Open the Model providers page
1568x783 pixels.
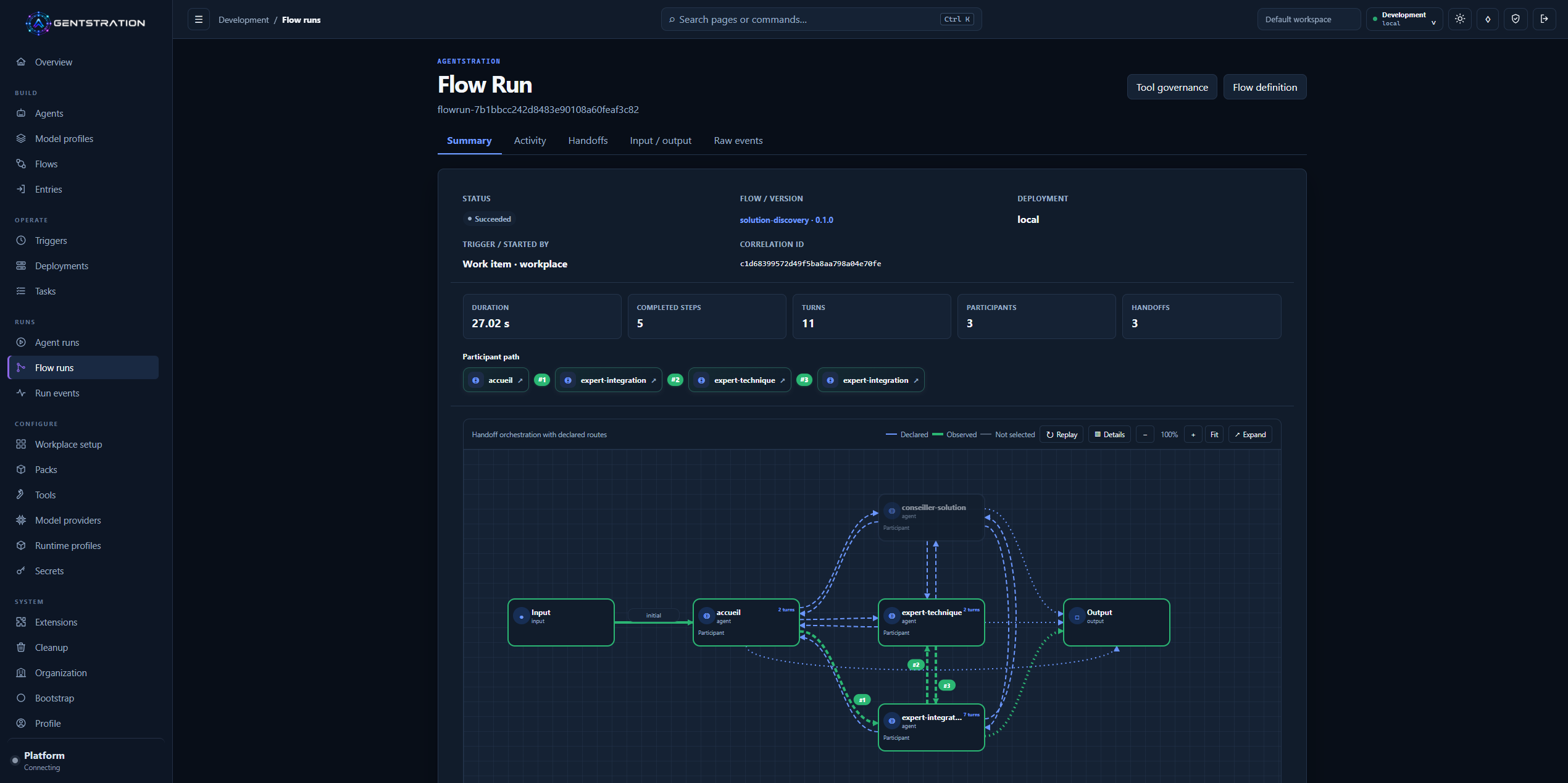pos(83,520)
